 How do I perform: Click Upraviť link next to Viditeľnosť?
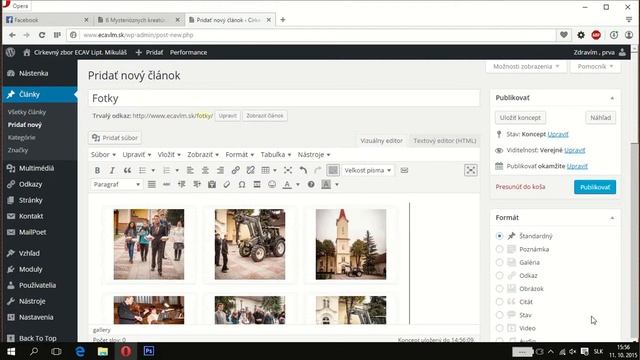click(575, 150)
